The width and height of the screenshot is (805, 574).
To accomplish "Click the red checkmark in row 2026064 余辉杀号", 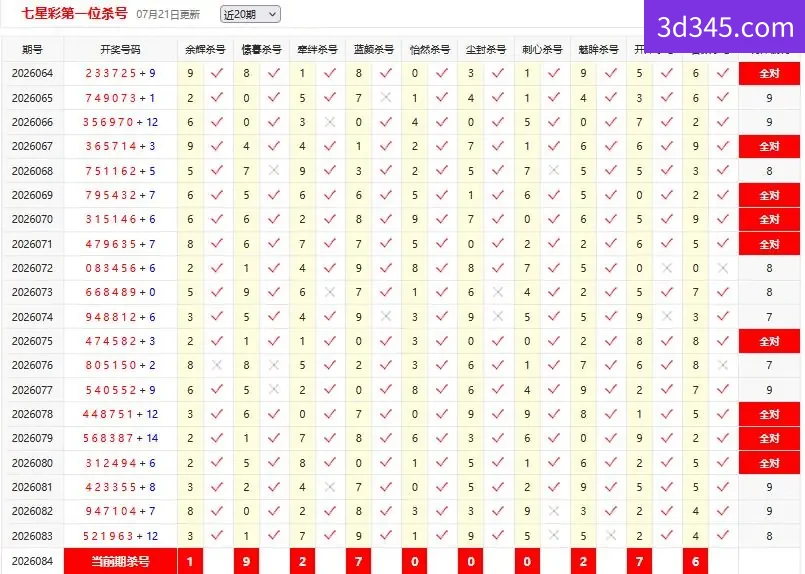I will click(217, 73).
